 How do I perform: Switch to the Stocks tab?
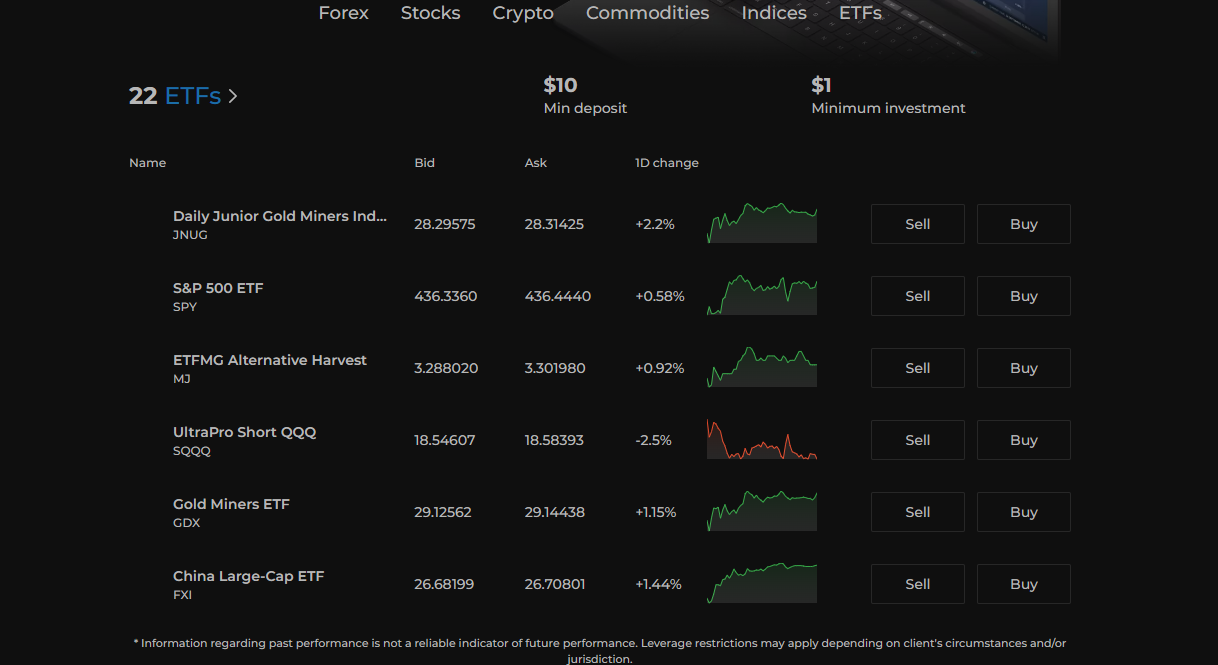point(430,13)
